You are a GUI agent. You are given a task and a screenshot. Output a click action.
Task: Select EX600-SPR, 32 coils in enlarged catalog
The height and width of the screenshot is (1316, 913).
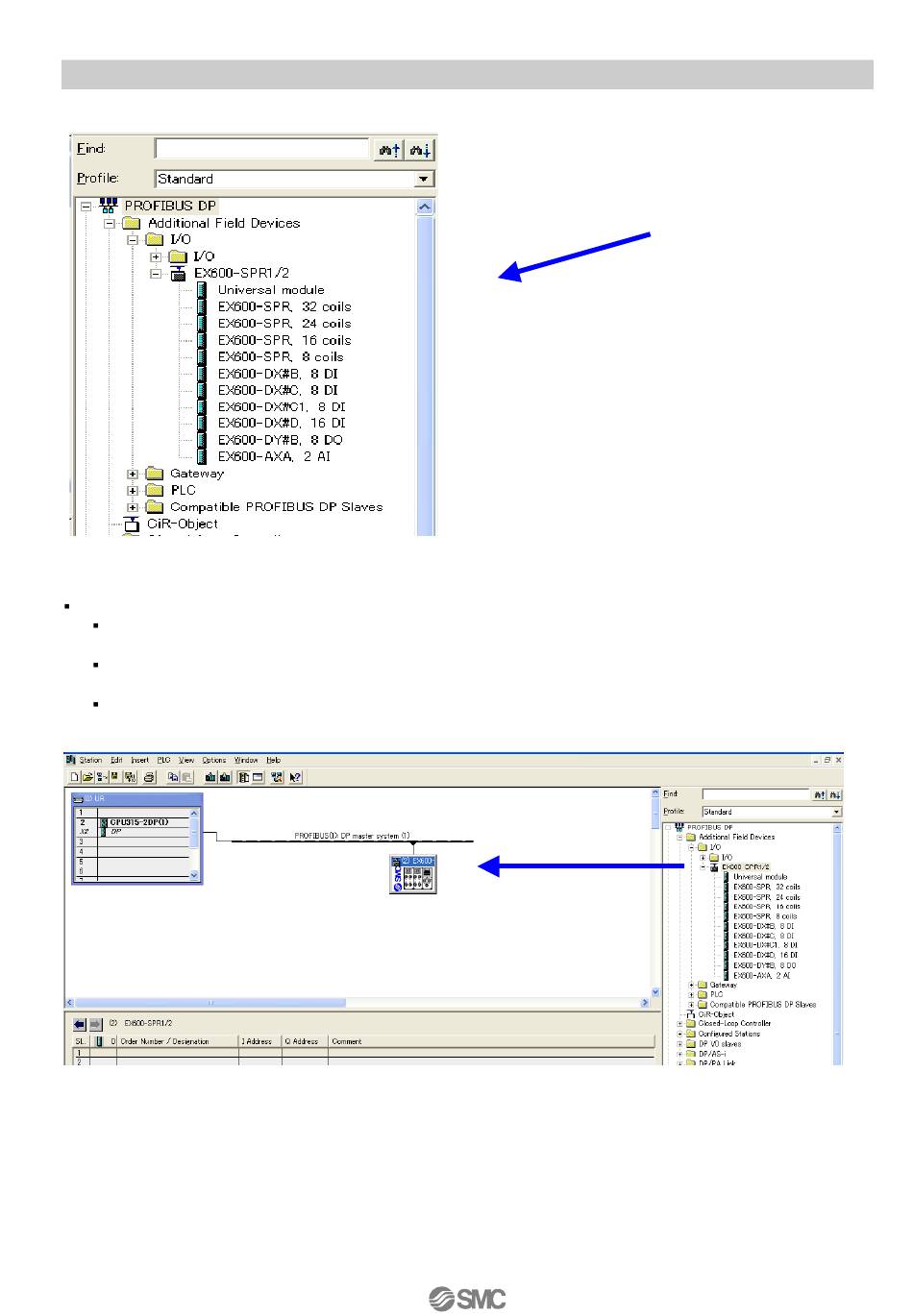284,306
